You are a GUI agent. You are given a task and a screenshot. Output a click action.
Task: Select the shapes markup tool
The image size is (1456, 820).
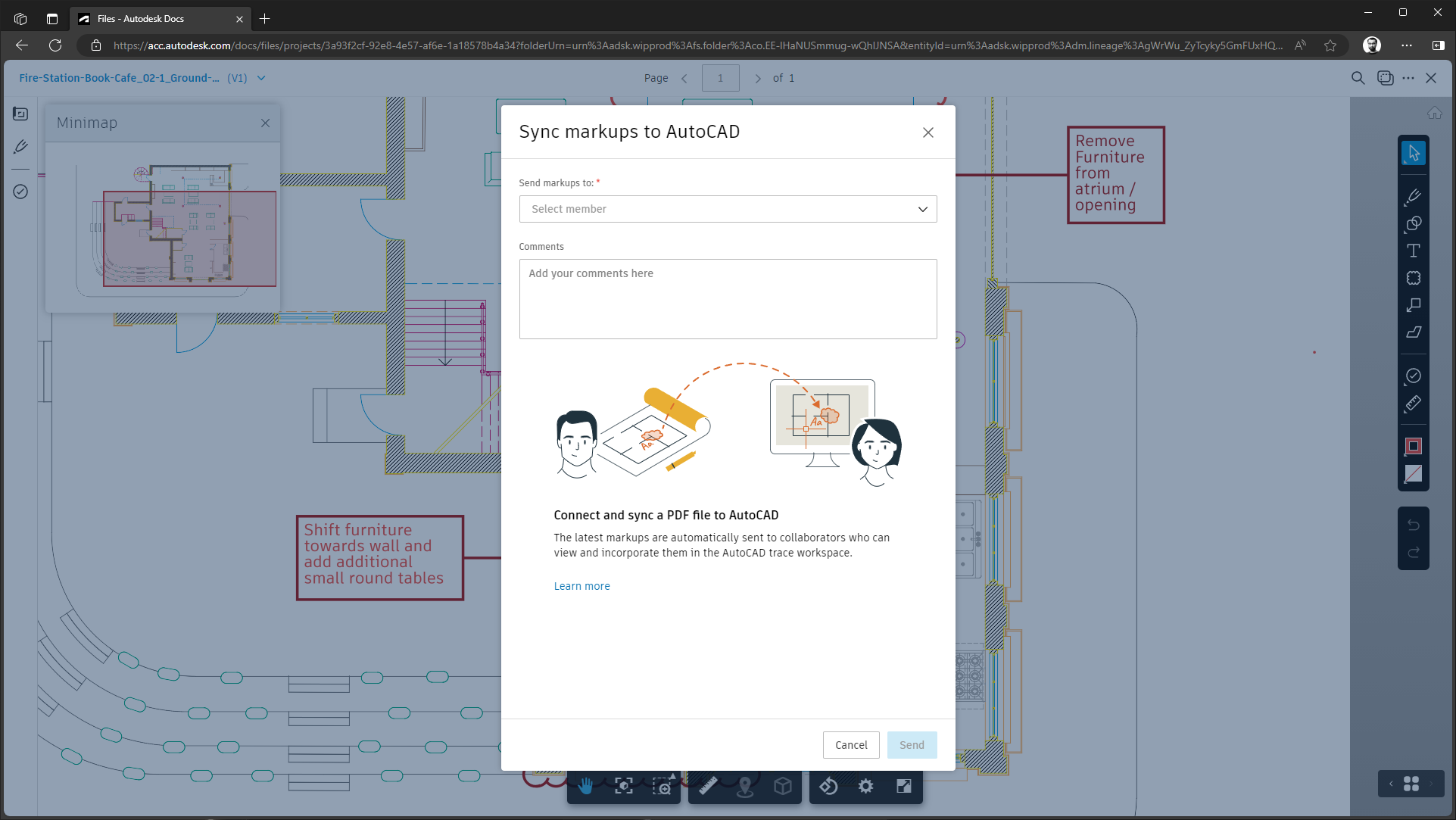(1413, 223)
